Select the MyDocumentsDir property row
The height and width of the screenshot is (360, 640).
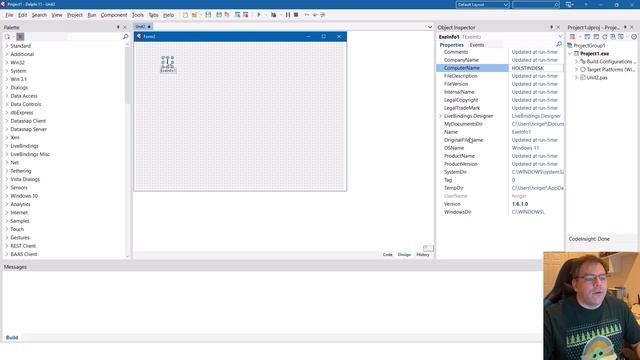pos(500,124)
